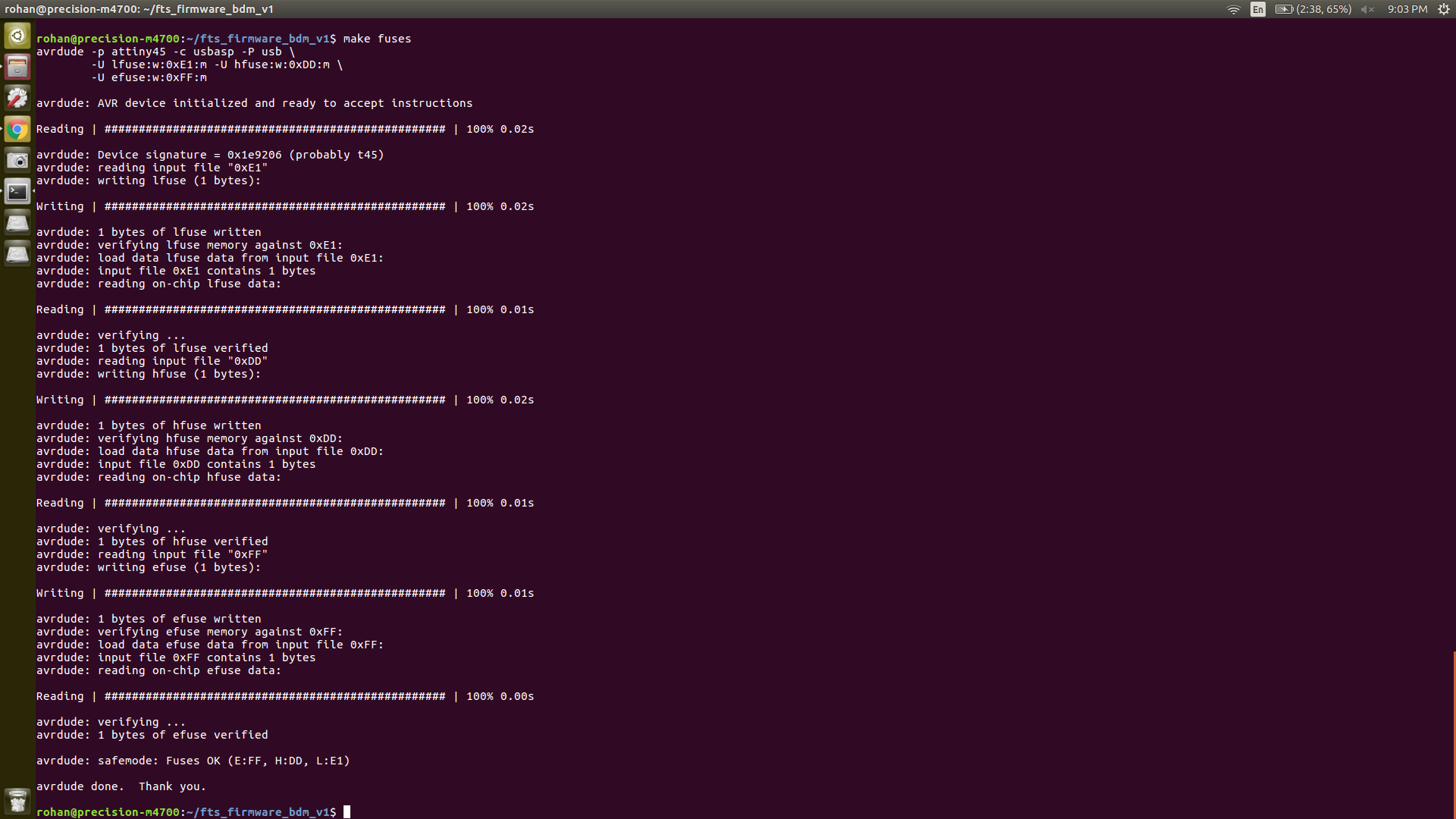Click the '-U efuse:w:0xFF:m' line

tap(149, 77)
